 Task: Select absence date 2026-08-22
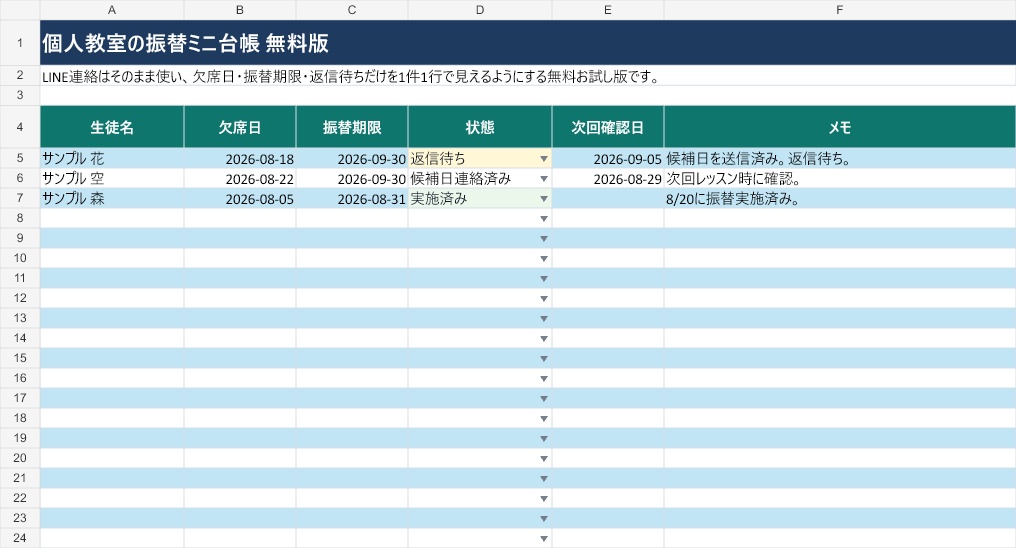[x=240, y=179]
